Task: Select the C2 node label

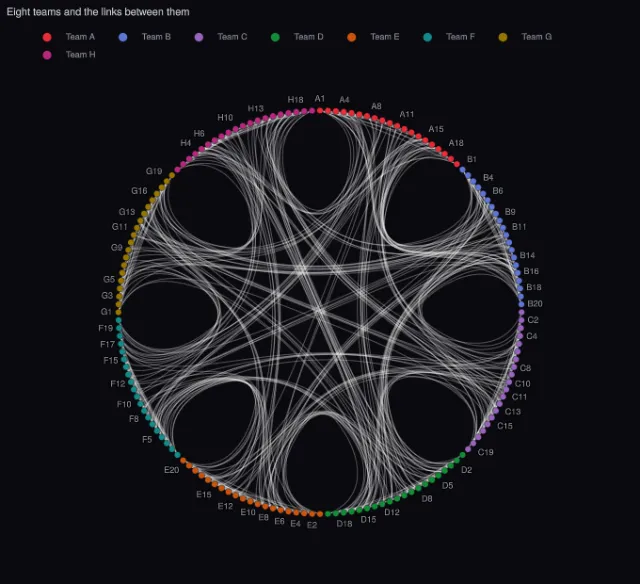Action: 533,320
